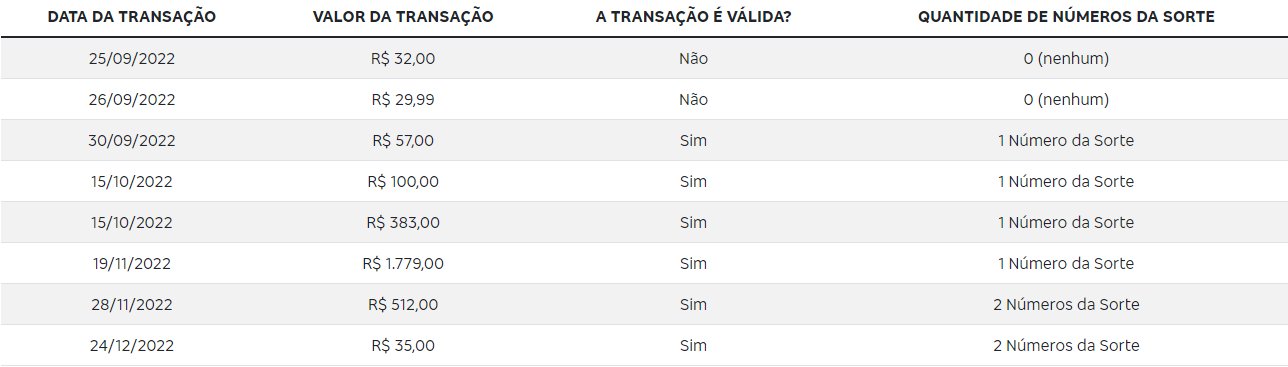Click the DATA DA TRANSAÇÃO column header
Viewport: 1288px width, 367px height.
click(x=132, y=18)
